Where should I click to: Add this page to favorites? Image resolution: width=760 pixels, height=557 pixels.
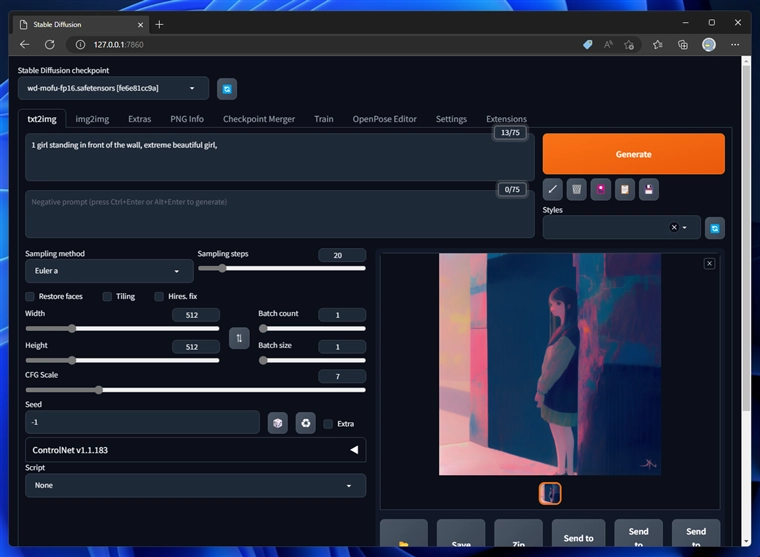coord(629,45)
